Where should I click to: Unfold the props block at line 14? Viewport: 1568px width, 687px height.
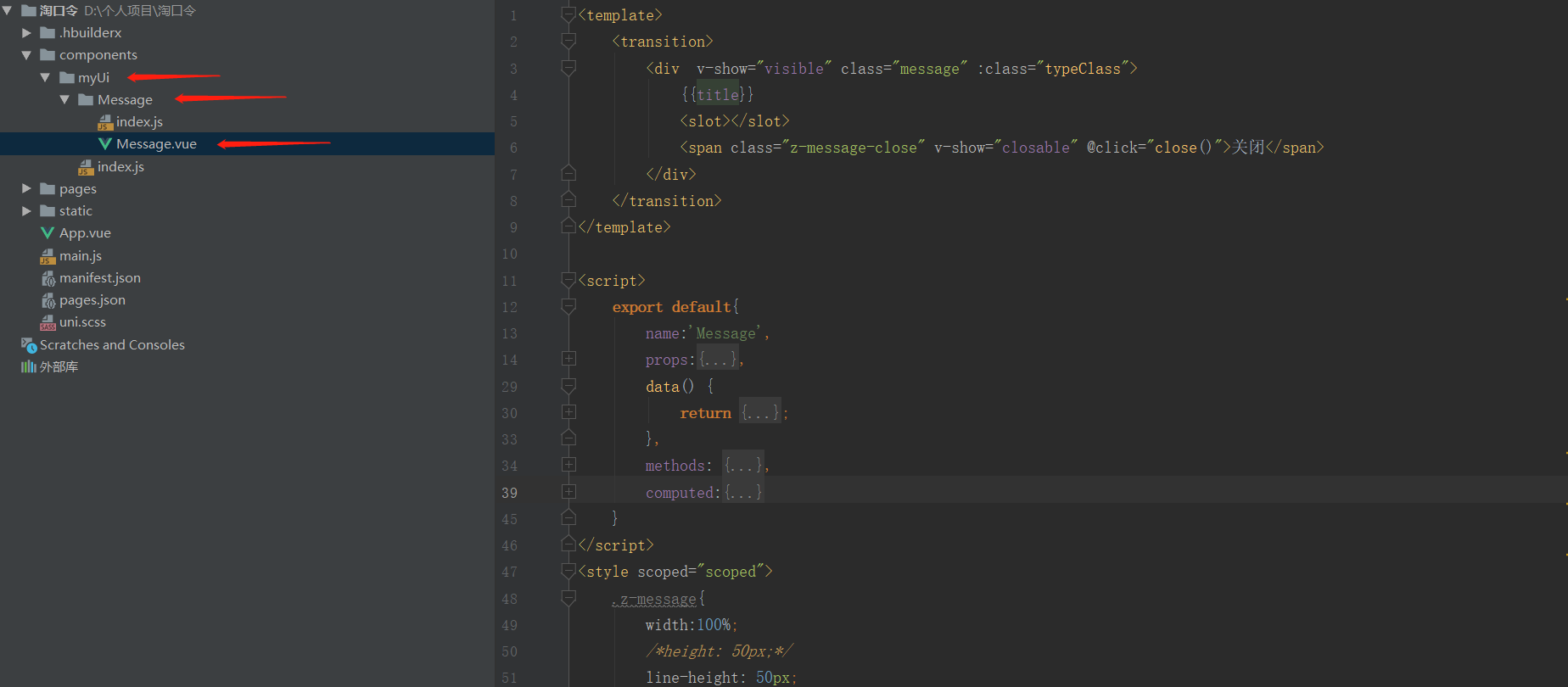tap(568, 359)
